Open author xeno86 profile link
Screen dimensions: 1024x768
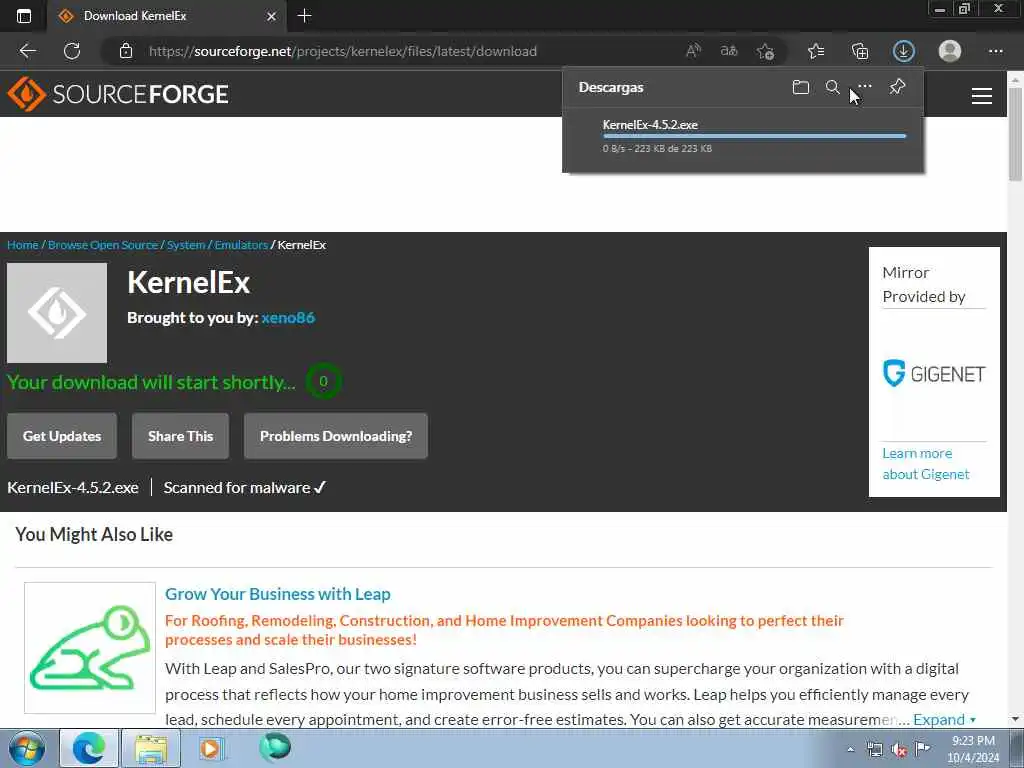click(x=288, y=318)
